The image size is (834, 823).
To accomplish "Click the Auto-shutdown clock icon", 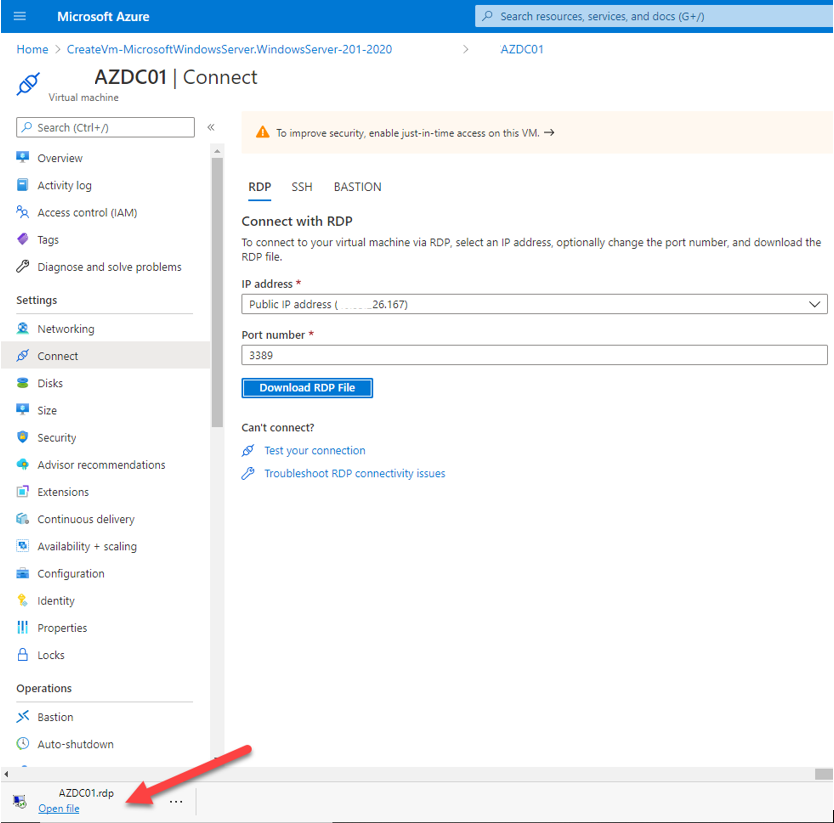I will click(22, 743).
